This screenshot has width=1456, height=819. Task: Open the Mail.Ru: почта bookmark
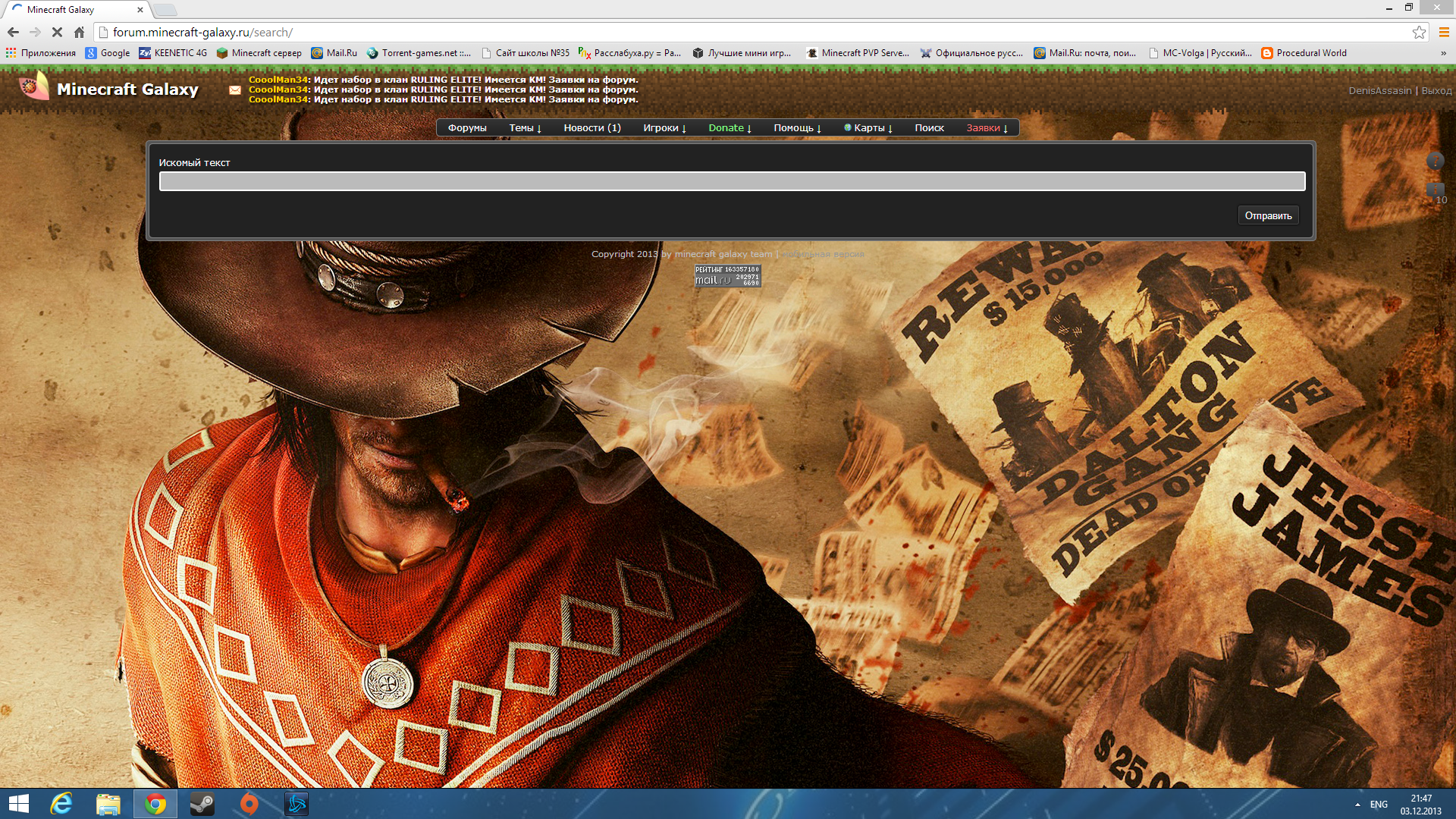click(1085, 53)
